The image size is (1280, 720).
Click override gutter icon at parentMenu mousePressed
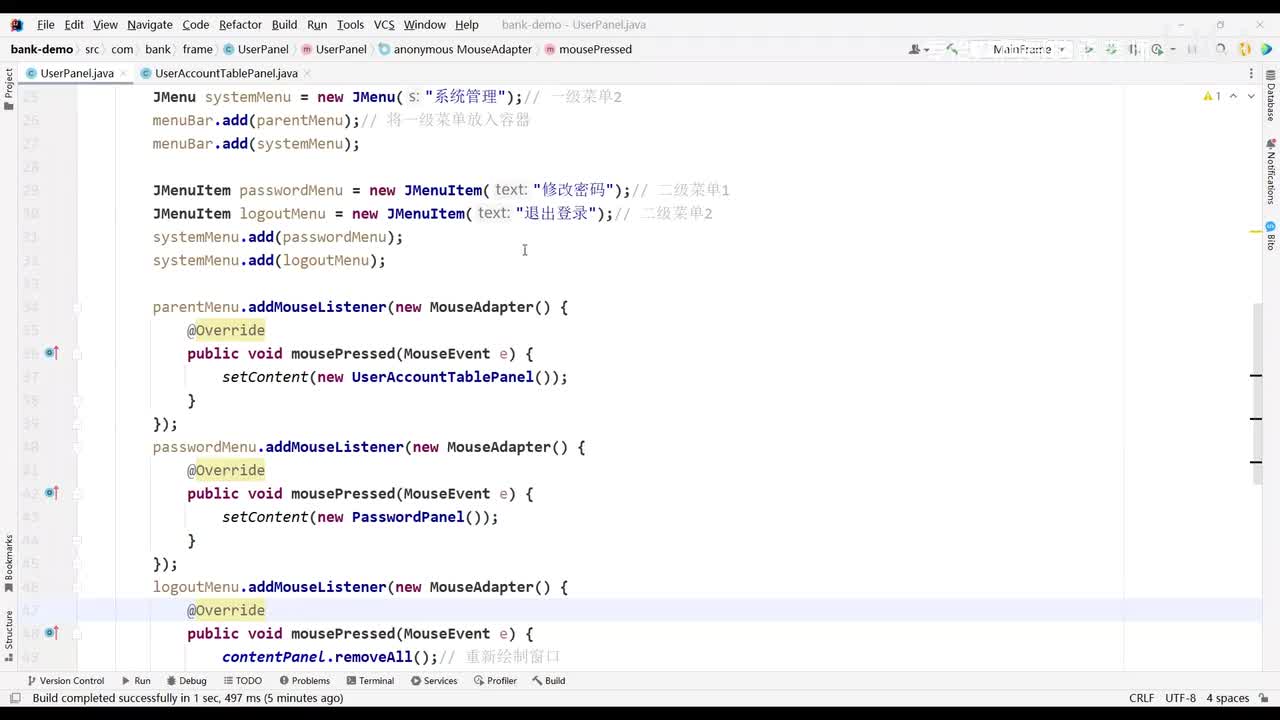[51, 353]
